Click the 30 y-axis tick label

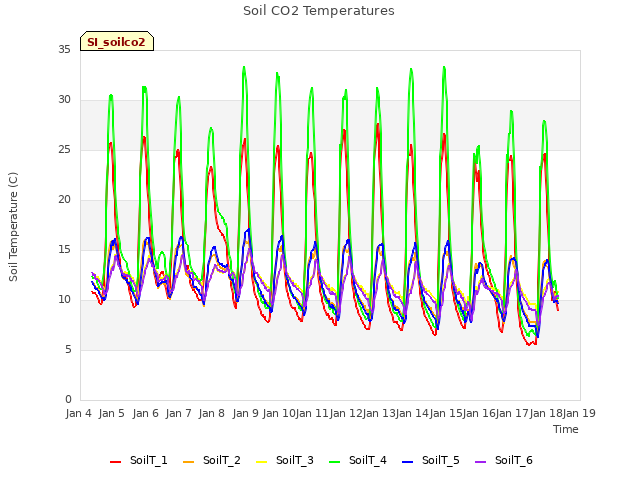pyautogui.click(x=64, y=100)
